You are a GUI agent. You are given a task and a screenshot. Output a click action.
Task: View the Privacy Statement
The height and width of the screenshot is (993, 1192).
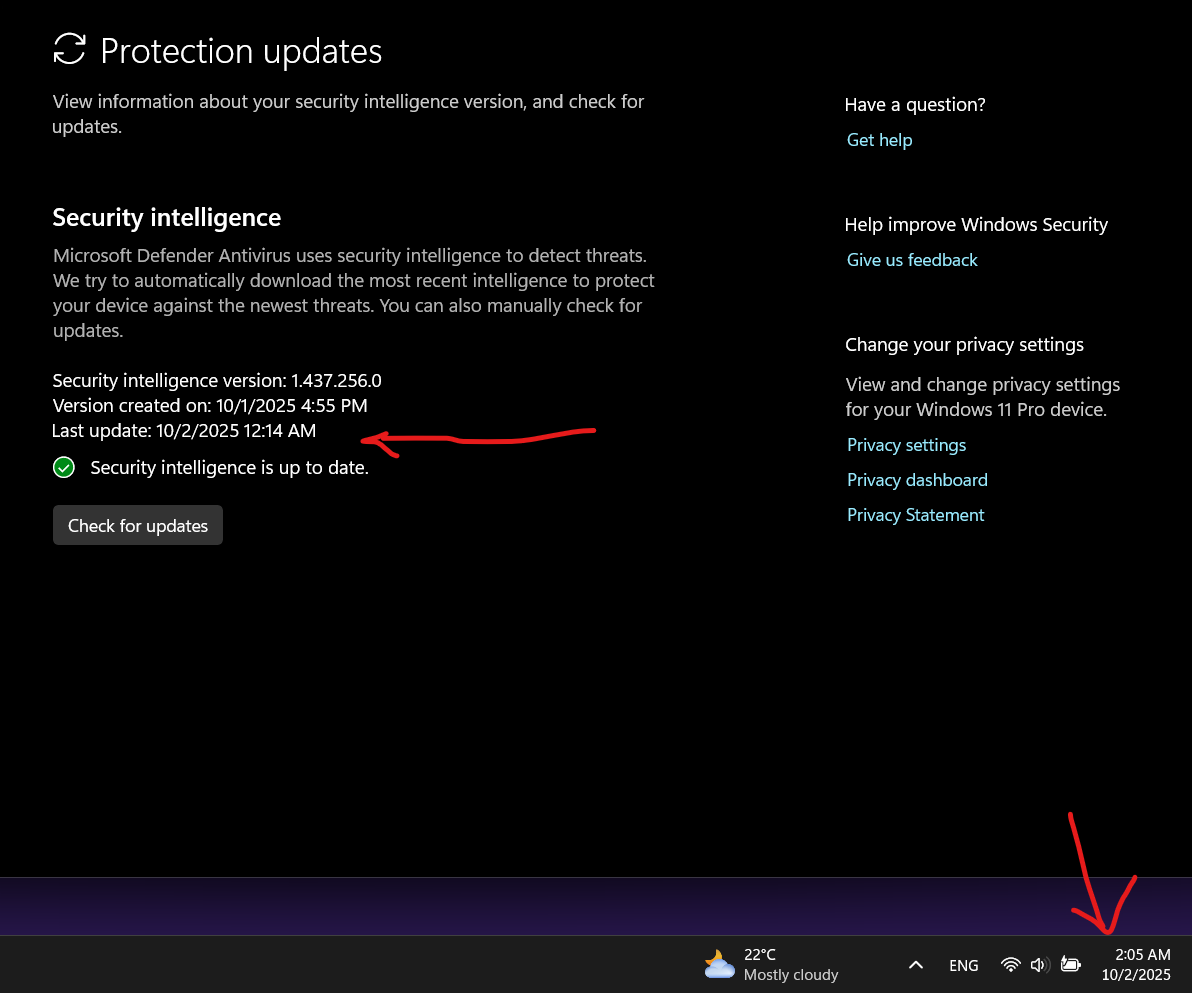pyautogui.click(x=915, y=514)
